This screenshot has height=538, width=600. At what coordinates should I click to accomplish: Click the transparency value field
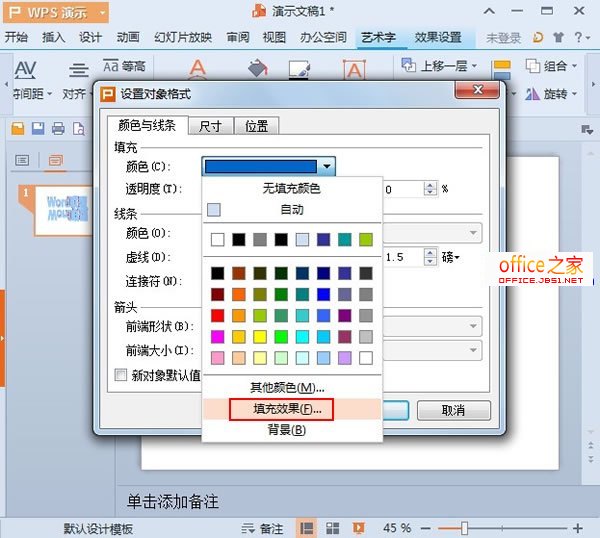(404, 189)
